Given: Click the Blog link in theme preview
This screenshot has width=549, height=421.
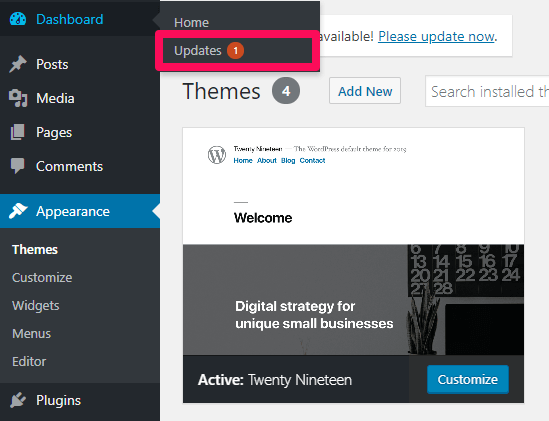Looking at the screenshot, I should (x=288, y=160).
